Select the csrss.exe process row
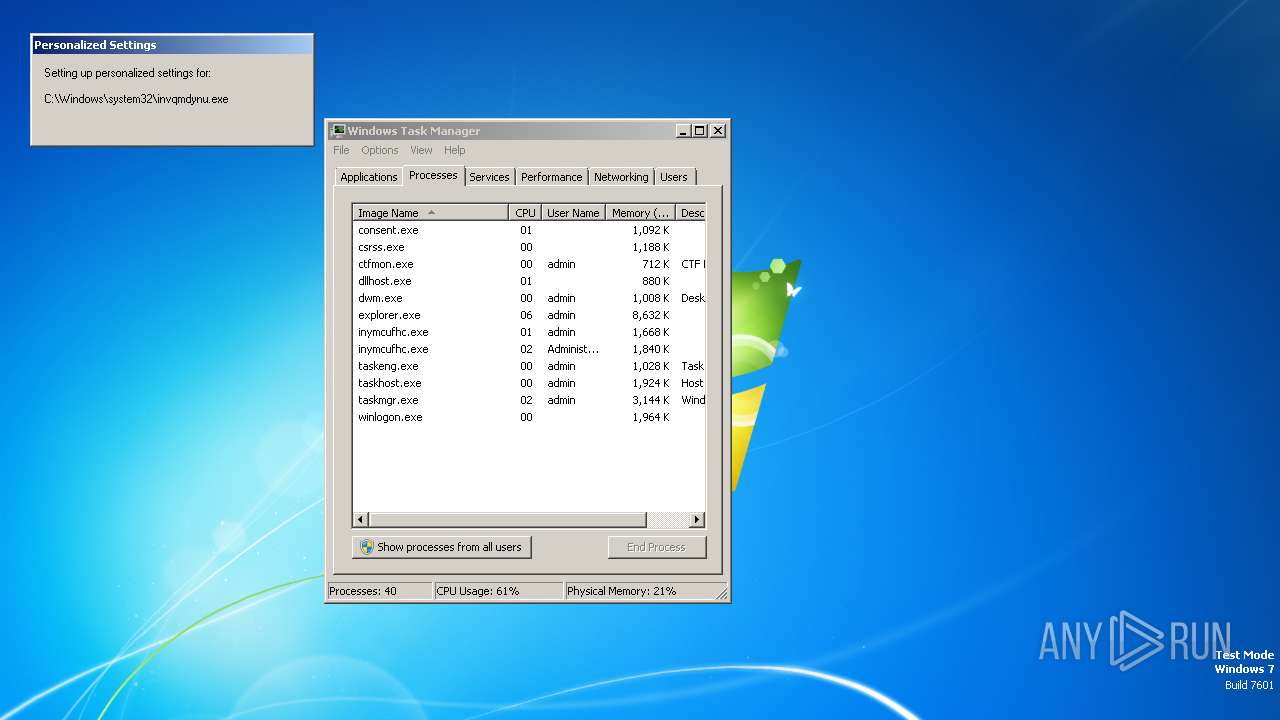This screenshot has width=1280, height=720. point(529,247)
